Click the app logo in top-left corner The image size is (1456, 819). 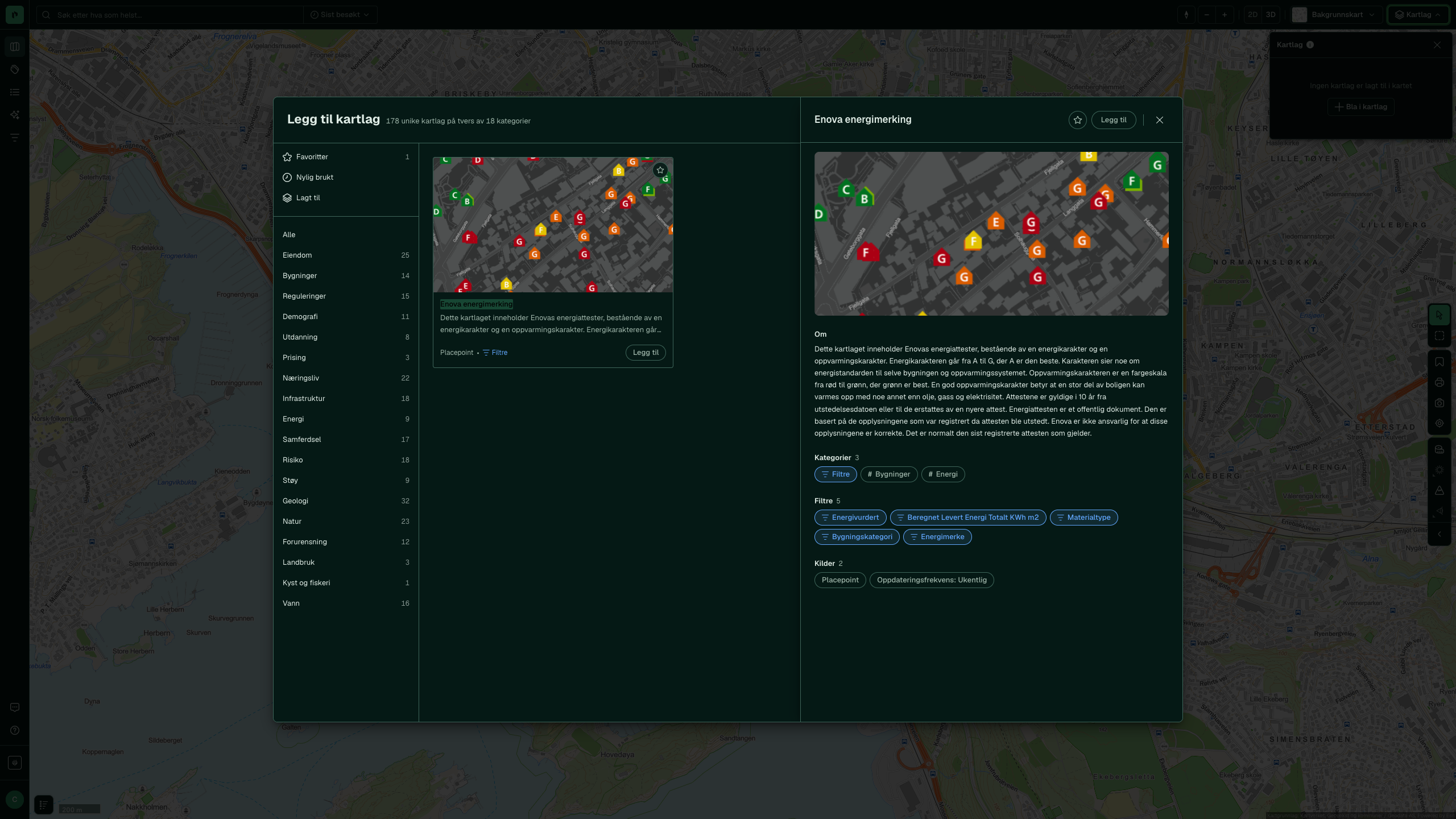[x=15, y=14]
